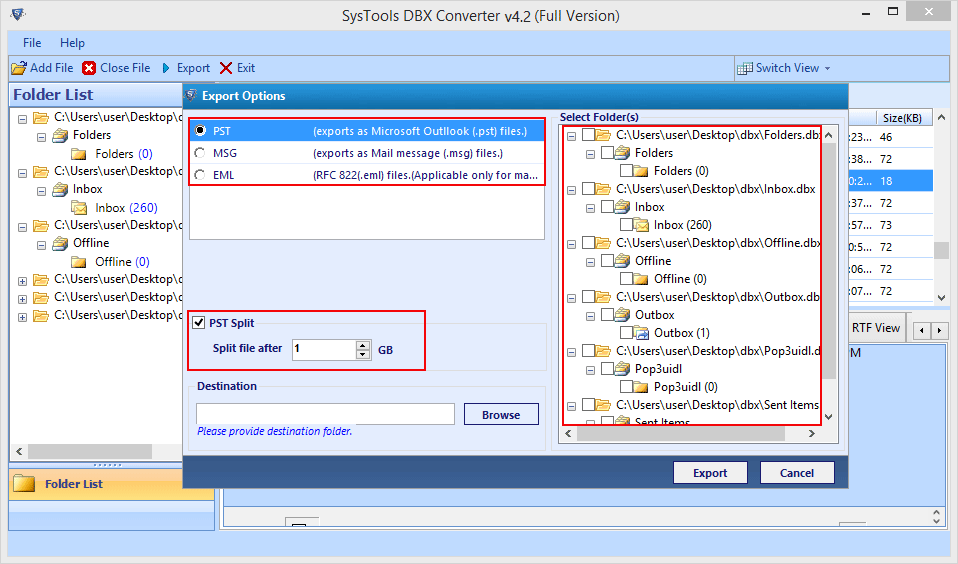
Task: Click the Export arrow icon in toolbar
Action: point(166,68)
